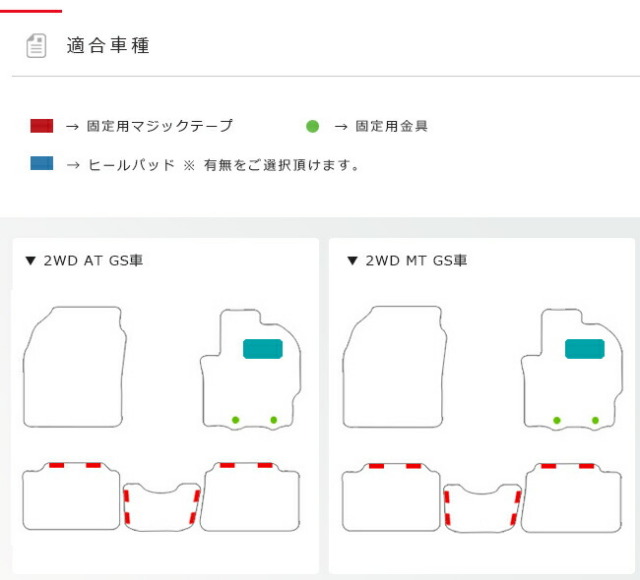The image size is (640, 580).
Task: Click the document icon beside 適合車種
Action: 36,45
